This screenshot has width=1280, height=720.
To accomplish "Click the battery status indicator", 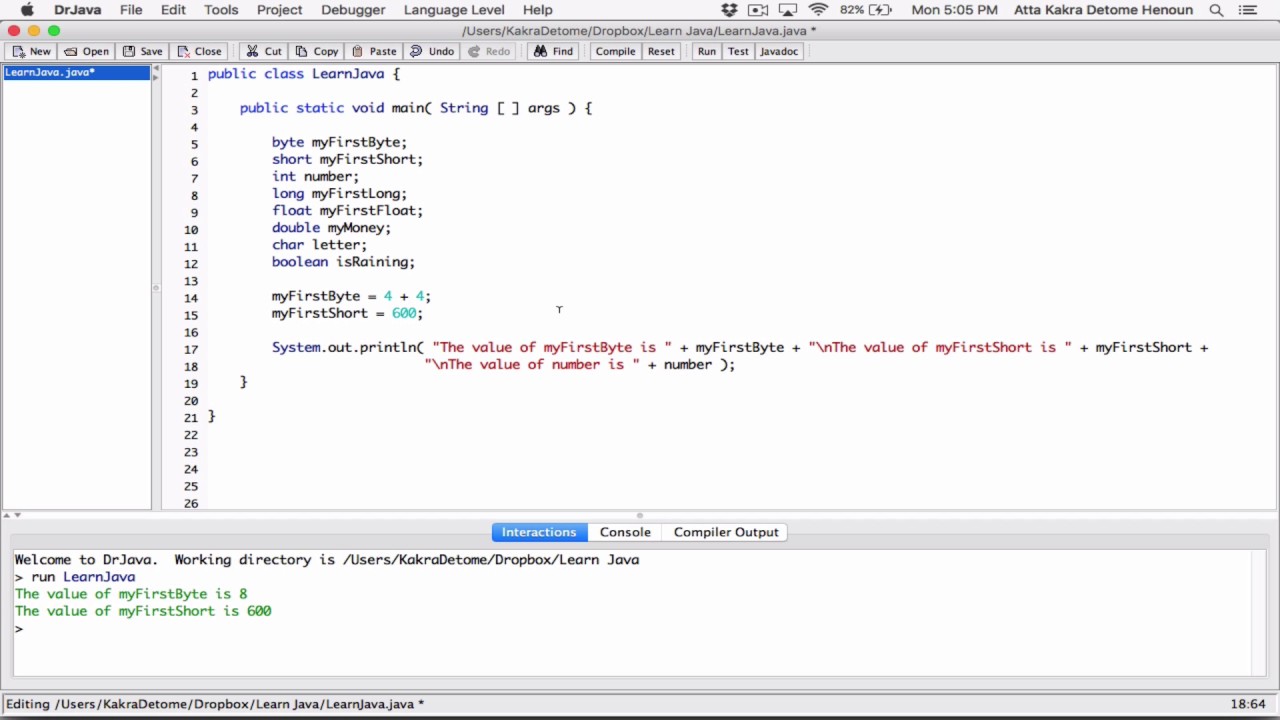I will coord(866,10).
